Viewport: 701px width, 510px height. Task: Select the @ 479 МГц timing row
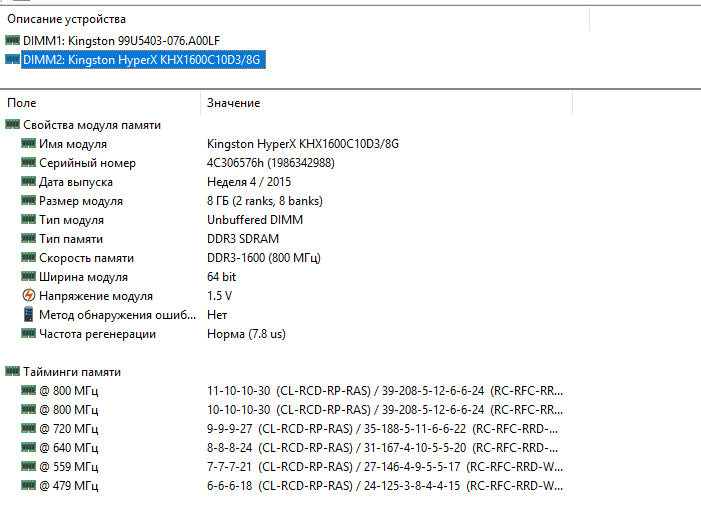point(68,486)
